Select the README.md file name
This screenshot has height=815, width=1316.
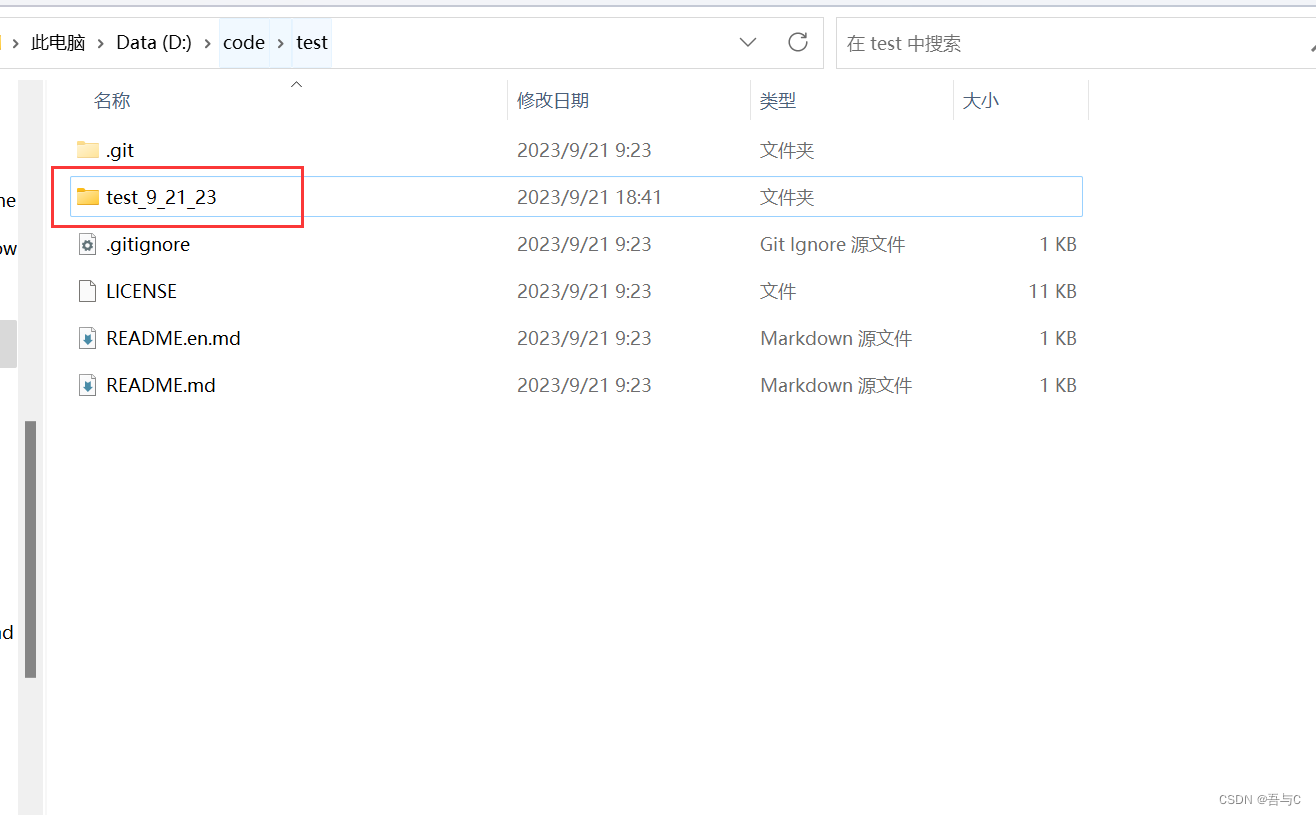[x=160, y=385]
